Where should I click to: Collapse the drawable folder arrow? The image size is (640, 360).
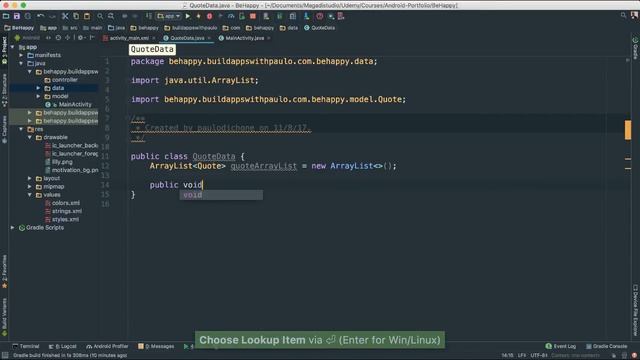click(x=30, y=137)
